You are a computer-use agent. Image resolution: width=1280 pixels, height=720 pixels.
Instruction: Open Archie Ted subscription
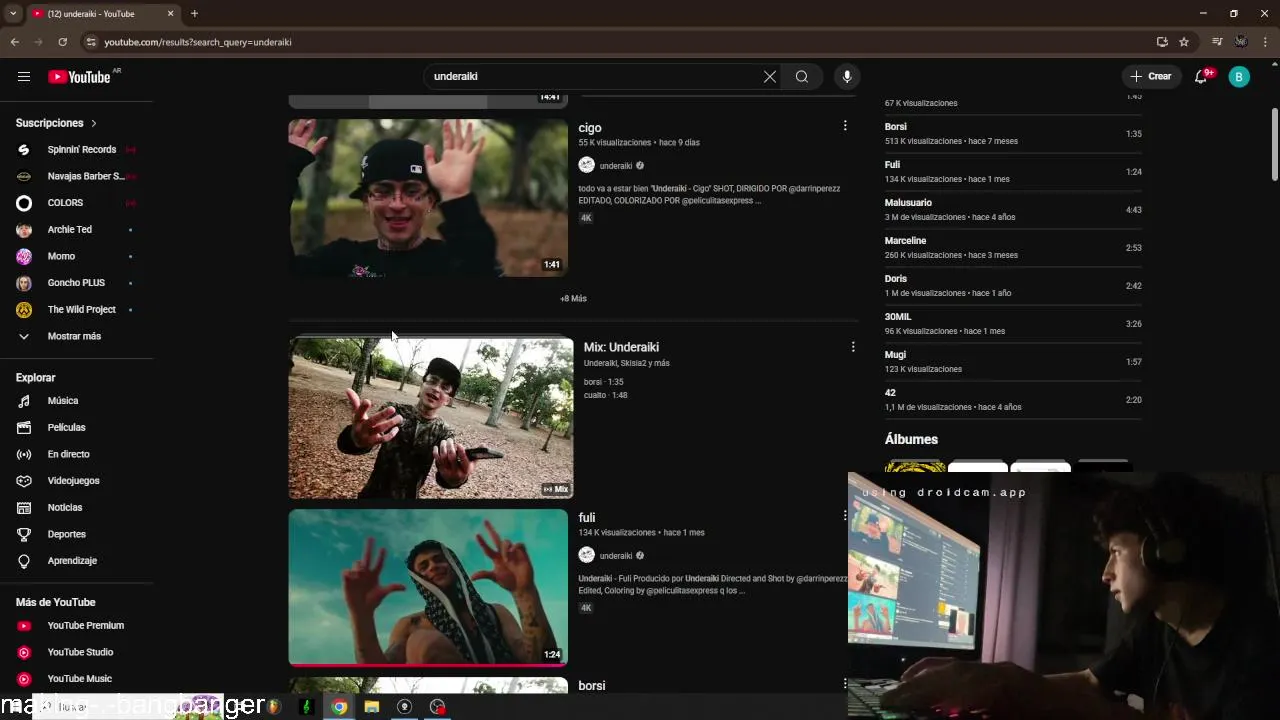pyautogui.click(x=76, y=230)
